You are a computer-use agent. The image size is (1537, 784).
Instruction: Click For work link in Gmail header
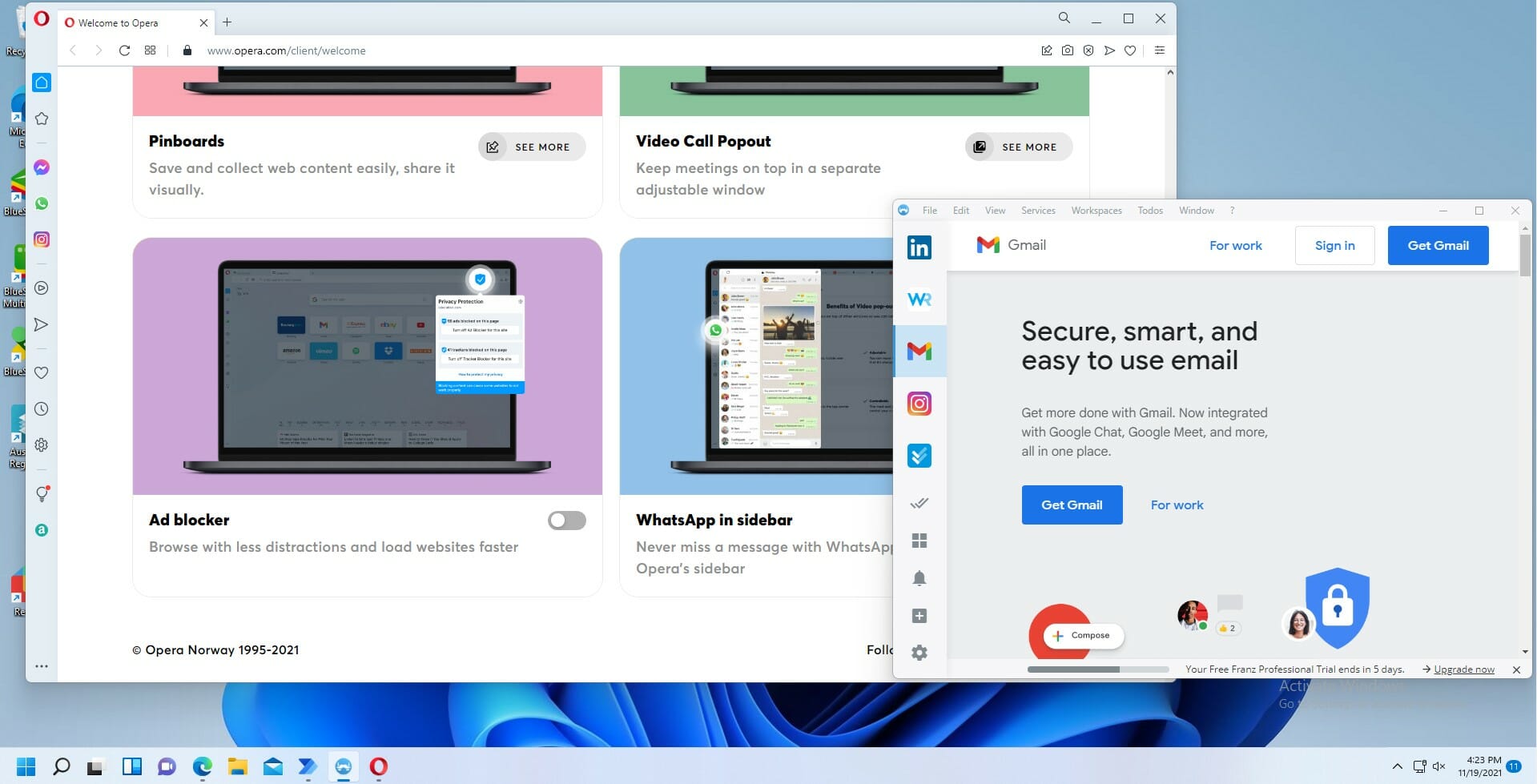click(x=1235, y=245)
